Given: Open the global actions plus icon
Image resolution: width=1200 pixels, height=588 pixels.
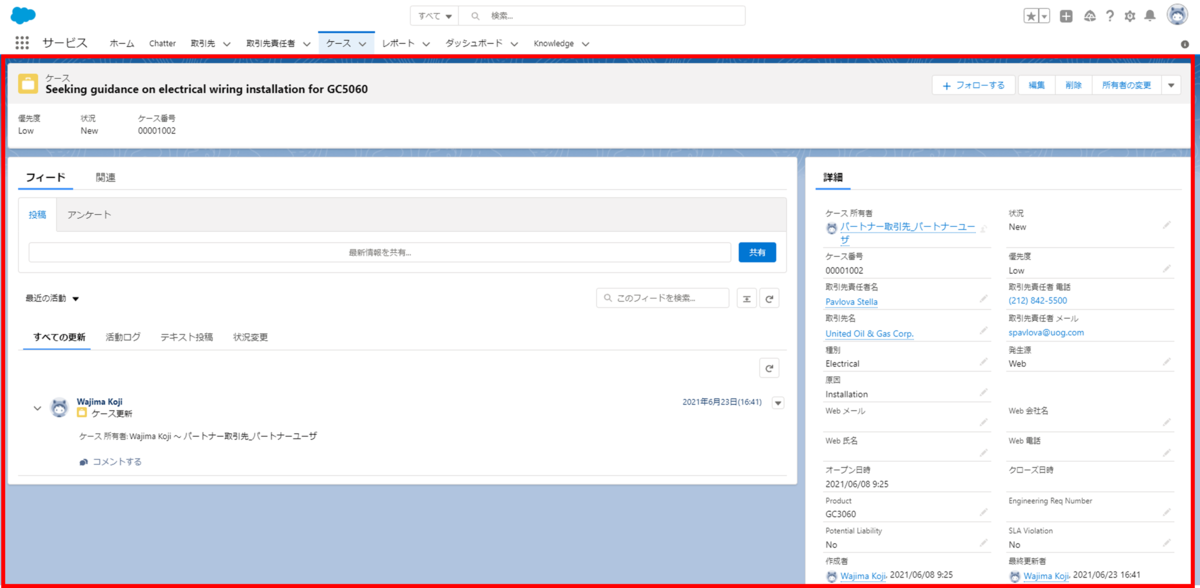Looking at the screenshot, I should tap(1067, 16).
